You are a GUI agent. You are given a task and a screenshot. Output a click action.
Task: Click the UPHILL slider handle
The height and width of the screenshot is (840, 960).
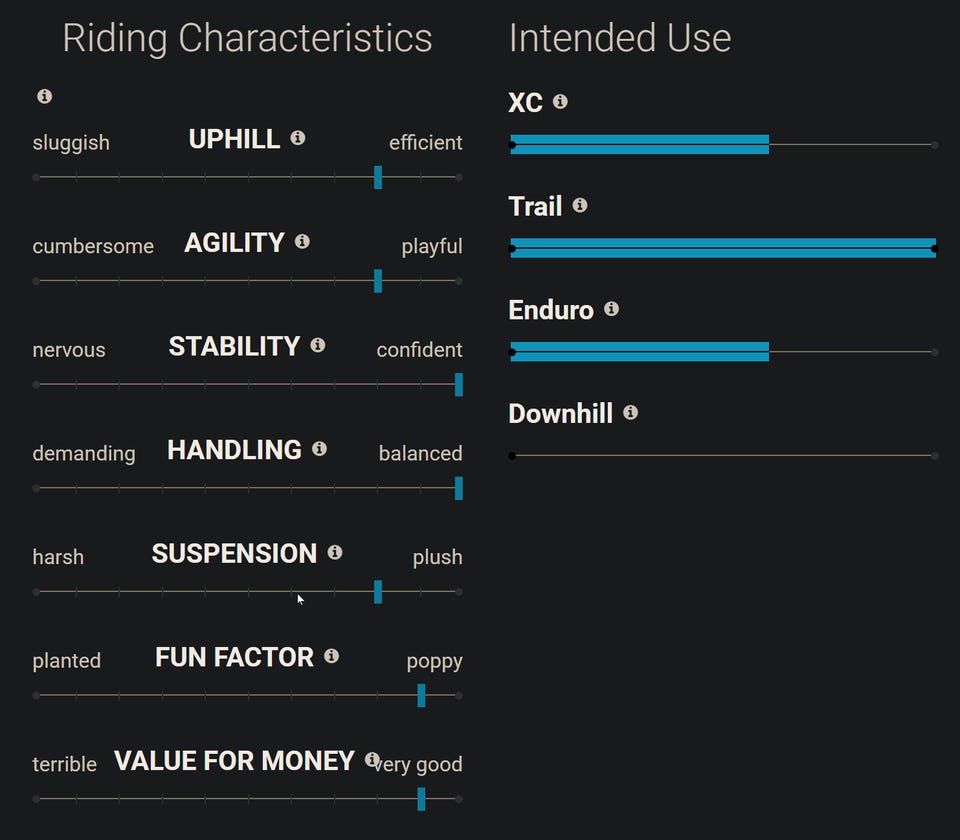click(x=378, y=177)
